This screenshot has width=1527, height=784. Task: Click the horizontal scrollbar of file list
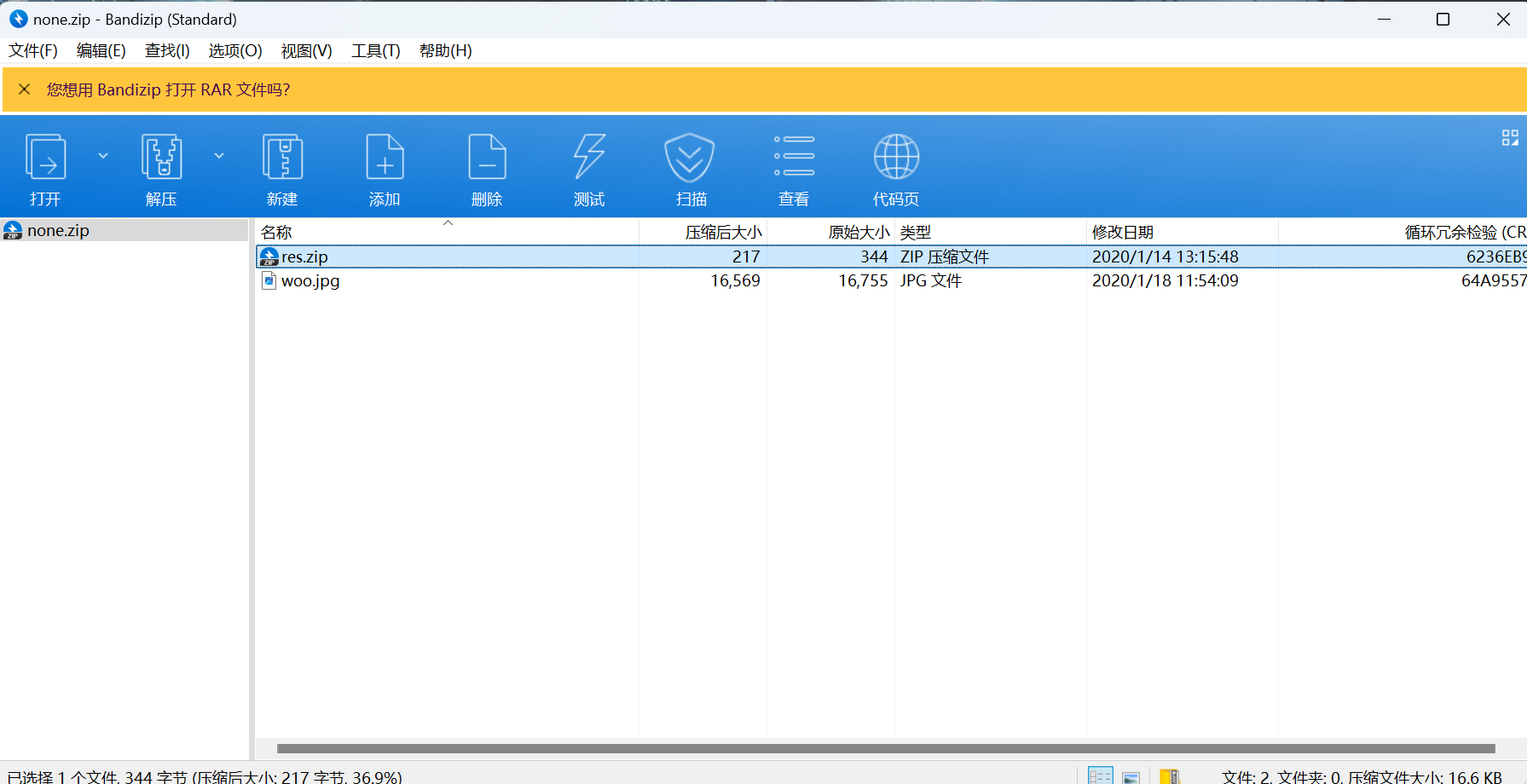(x=886, y=748)
